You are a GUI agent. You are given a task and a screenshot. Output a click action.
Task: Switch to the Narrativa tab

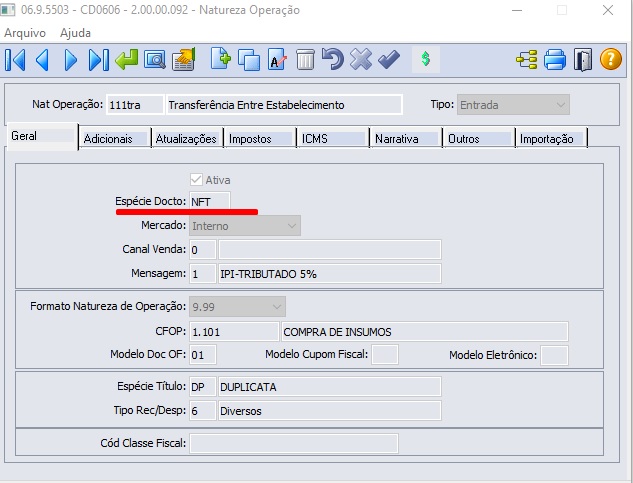(406, 139)
